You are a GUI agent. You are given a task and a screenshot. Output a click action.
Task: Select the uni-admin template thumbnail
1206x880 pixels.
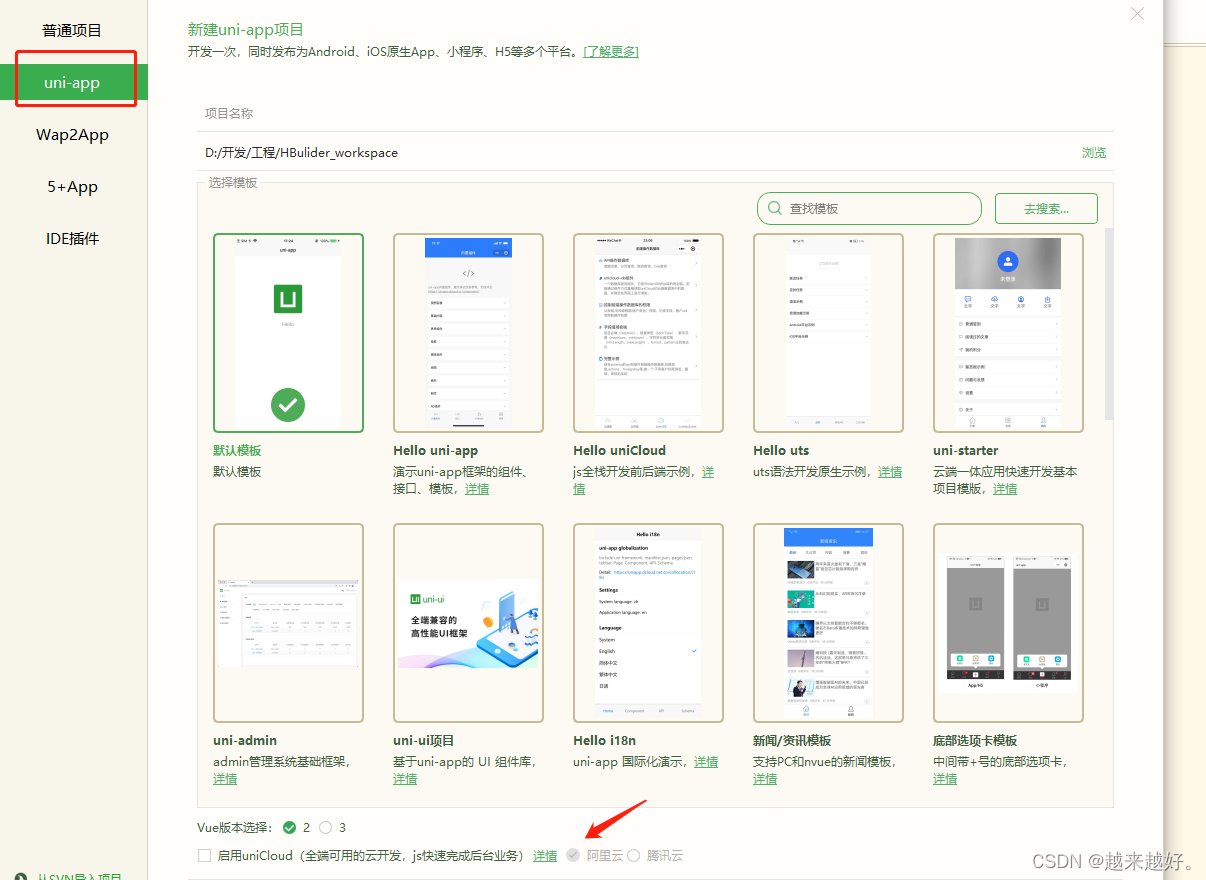pos(288,623)
